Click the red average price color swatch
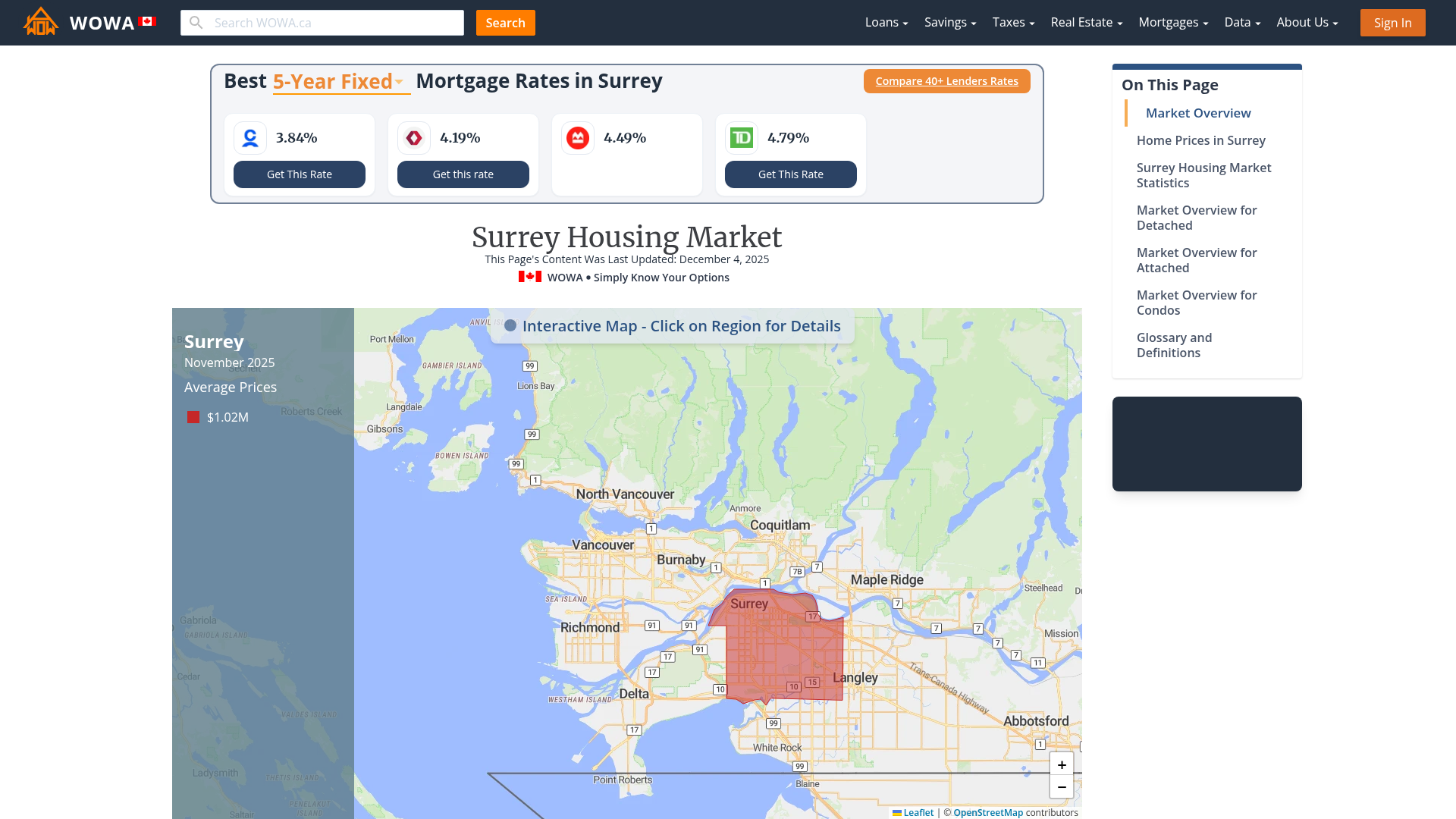Image resolution: width=1456 pixels, height=819 pixels. click(x=193, y=416)
